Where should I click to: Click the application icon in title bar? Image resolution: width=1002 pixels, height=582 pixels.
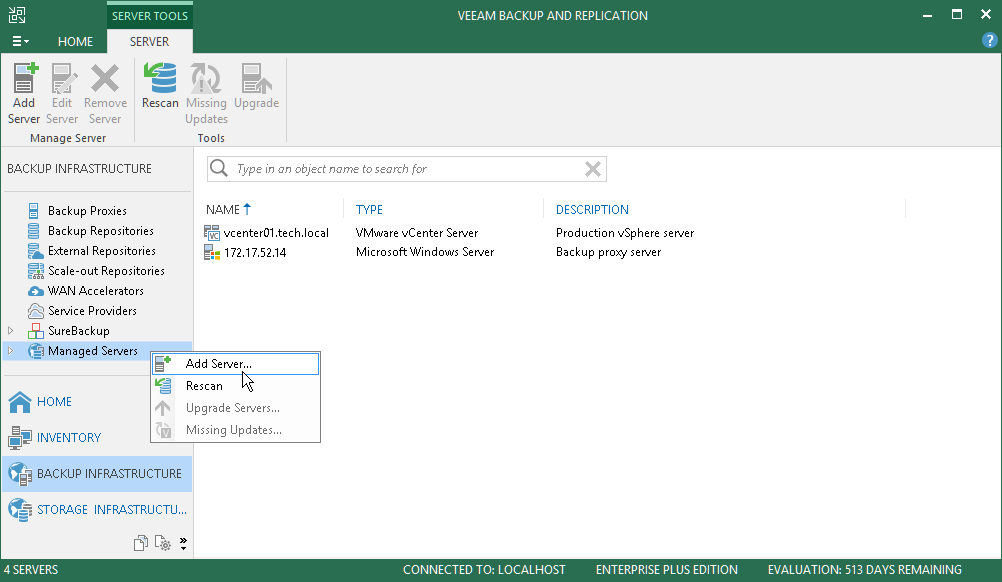pos(17,15)
